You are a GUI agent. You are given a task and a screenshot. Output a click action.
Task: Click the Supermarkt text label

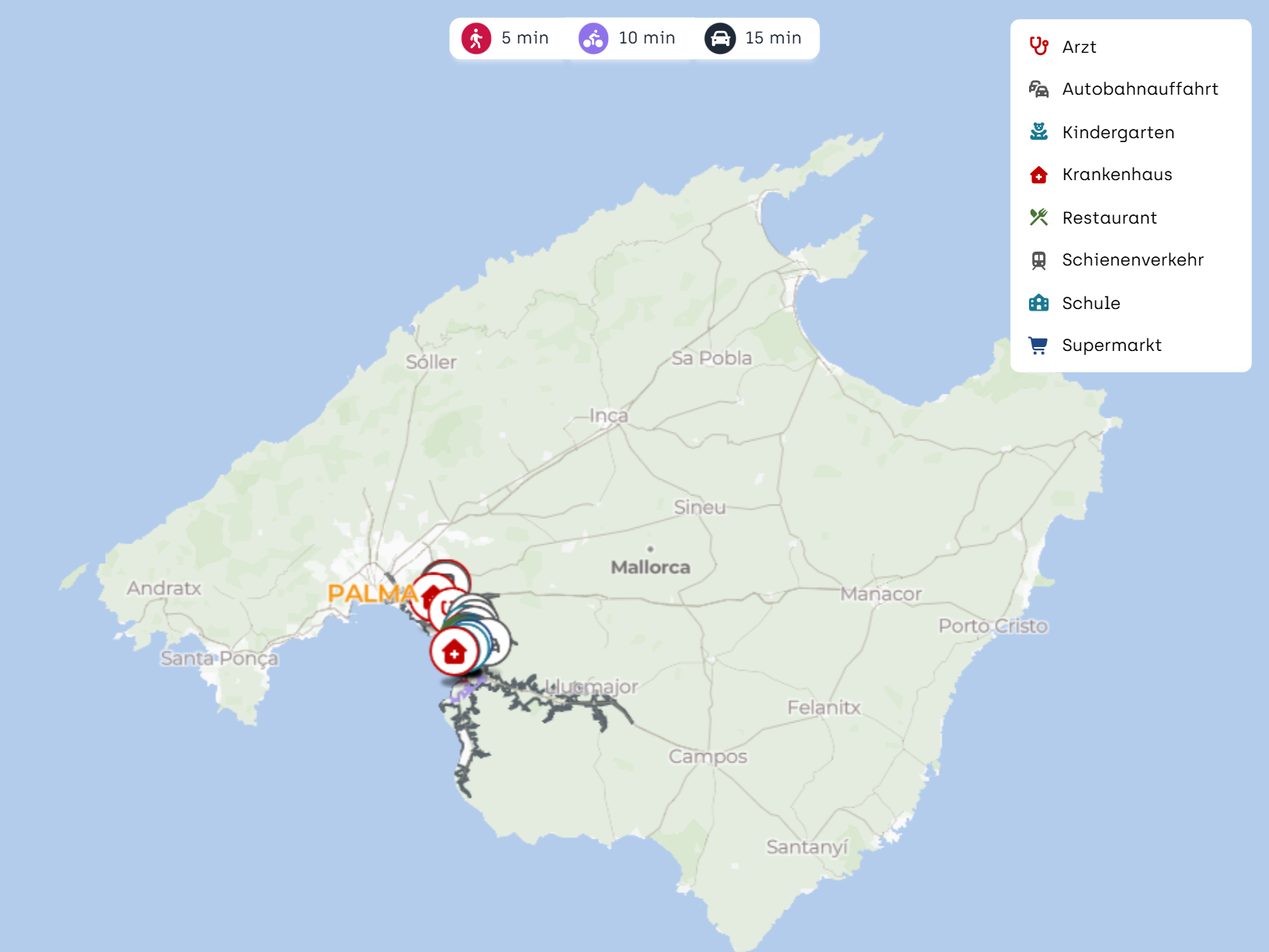click(1111, 346)
